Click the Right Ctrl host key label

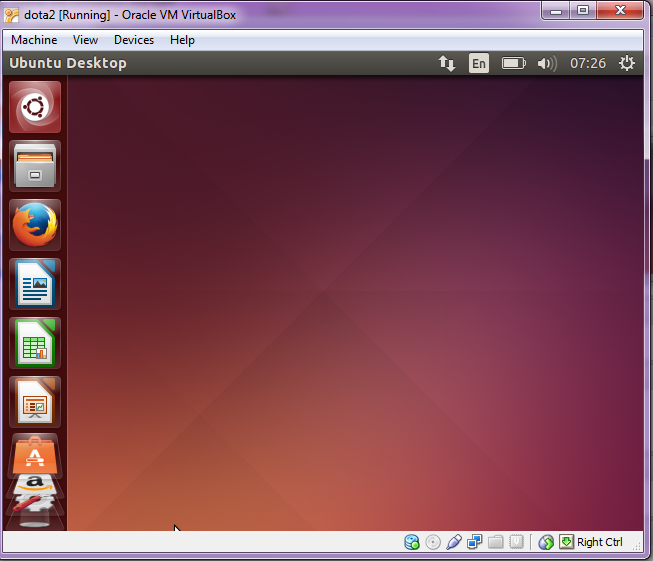click(600, 542)
